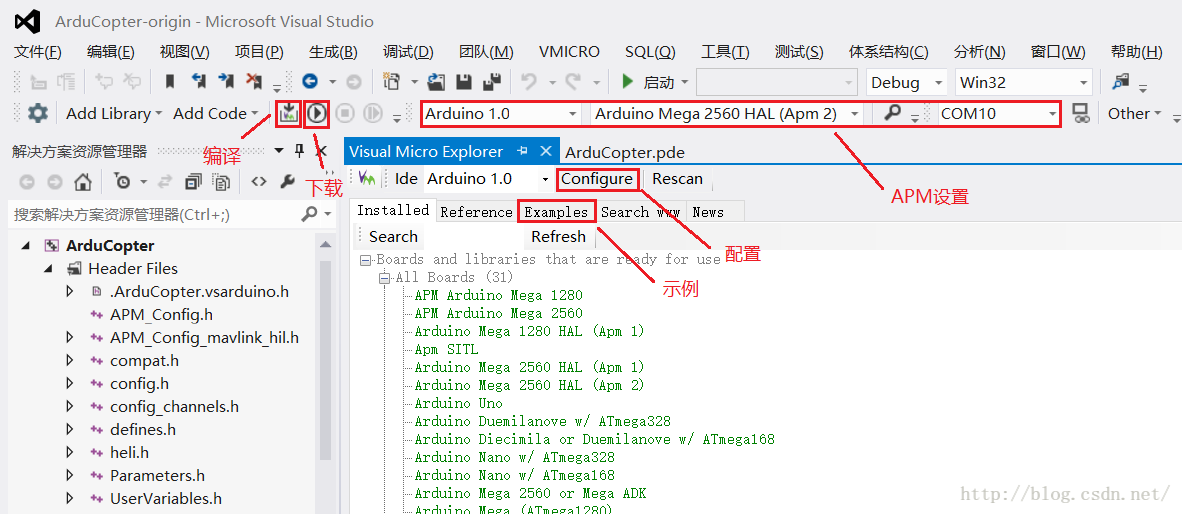Click the Navigate Backward blue arrow

pyautogui.click(x=309, y=81)
